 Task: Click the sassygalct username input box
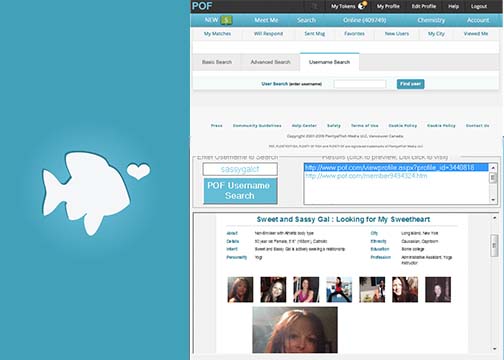(240, 169)
